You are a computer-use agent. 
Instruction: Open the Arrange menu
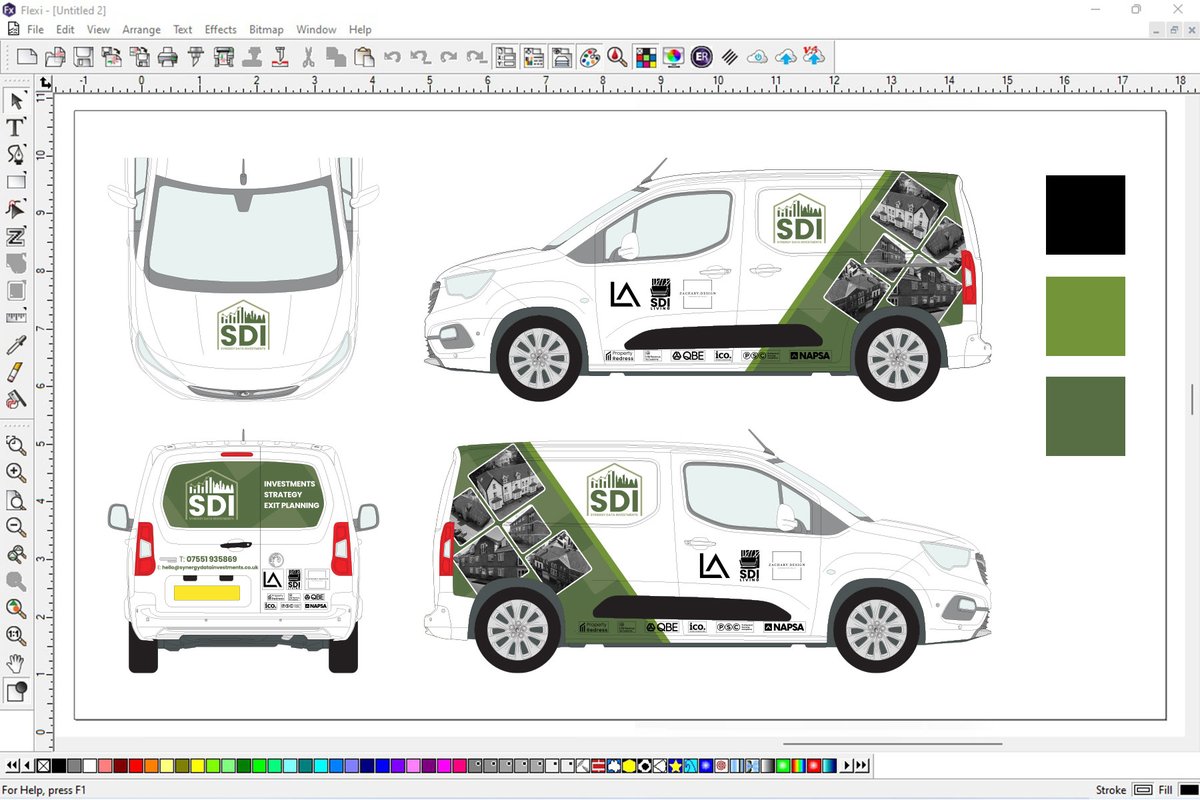click(x=141, y=30)
